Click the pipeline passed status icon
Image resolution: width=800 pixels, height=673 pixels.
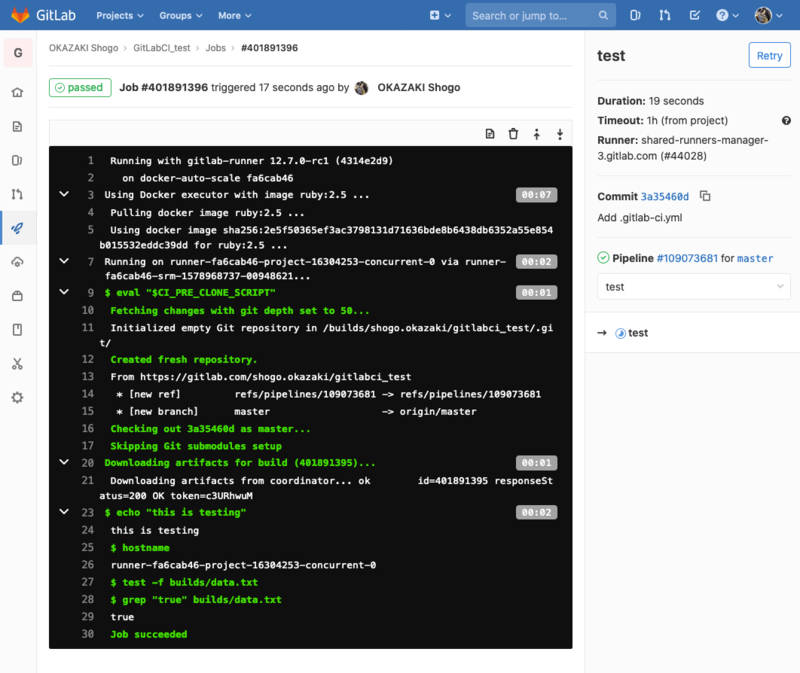click(x=603, y=258)
